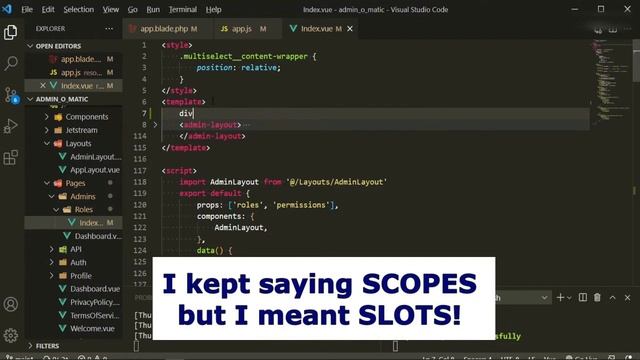Screen dimensions: 640x360
Task: Open the Accounts menu icon
Action: (11, 304)
